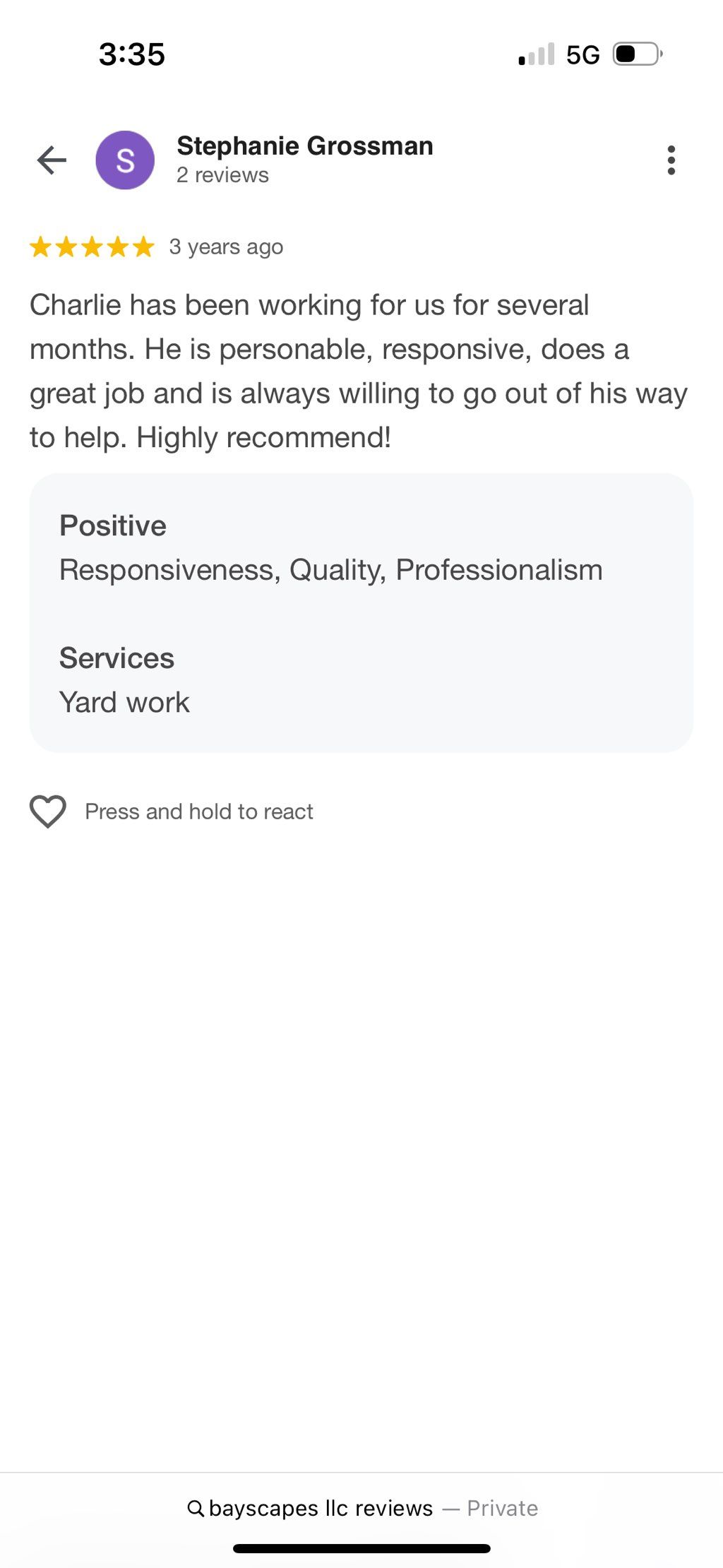Open Stephanie Grossman's profile name
The width and height of the screenshot is (723, 1568).
pos(305,145)
